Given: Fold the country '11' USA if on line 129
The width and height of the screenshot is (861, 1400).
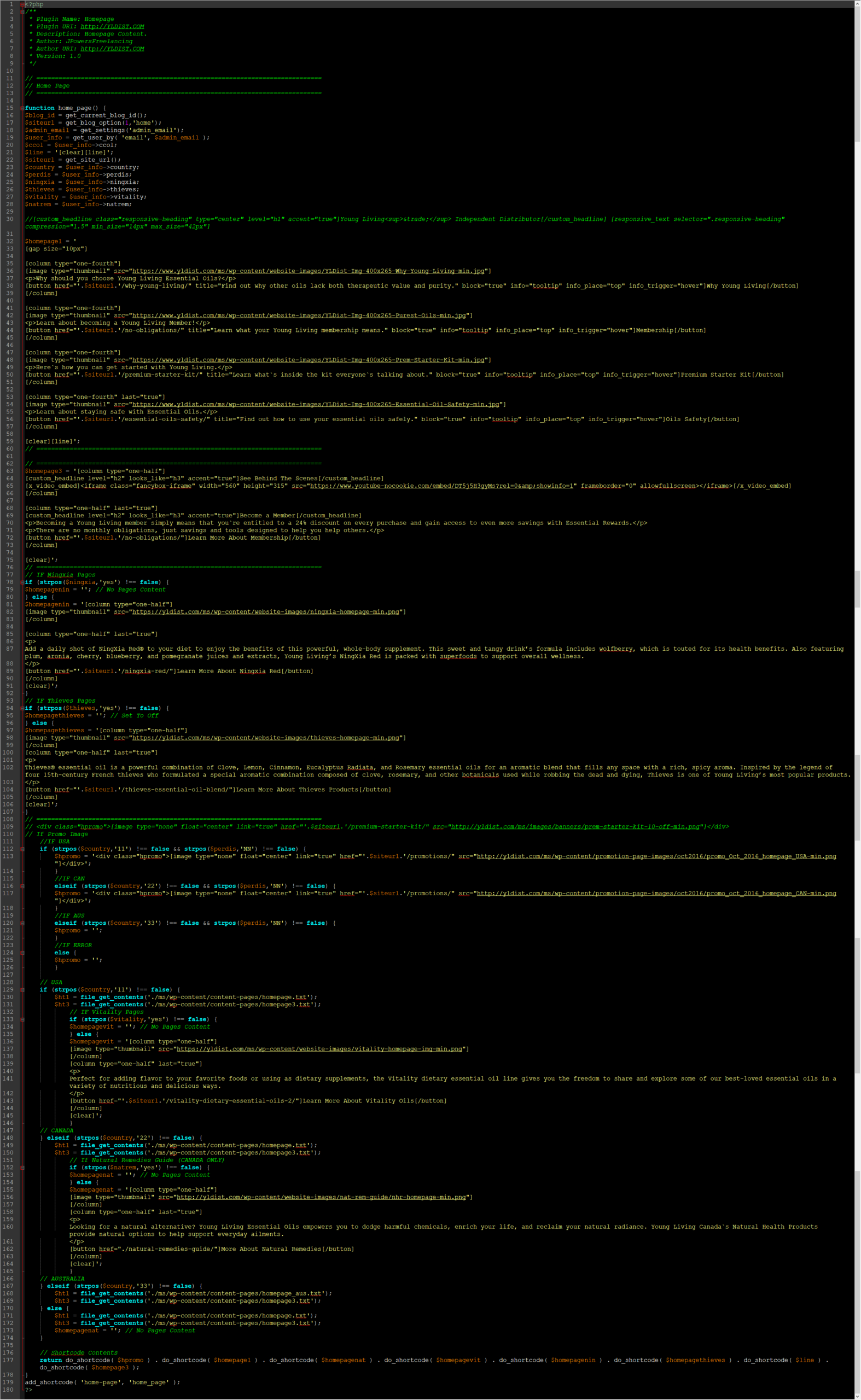Looking at the screenshot, I should [22, 990].
